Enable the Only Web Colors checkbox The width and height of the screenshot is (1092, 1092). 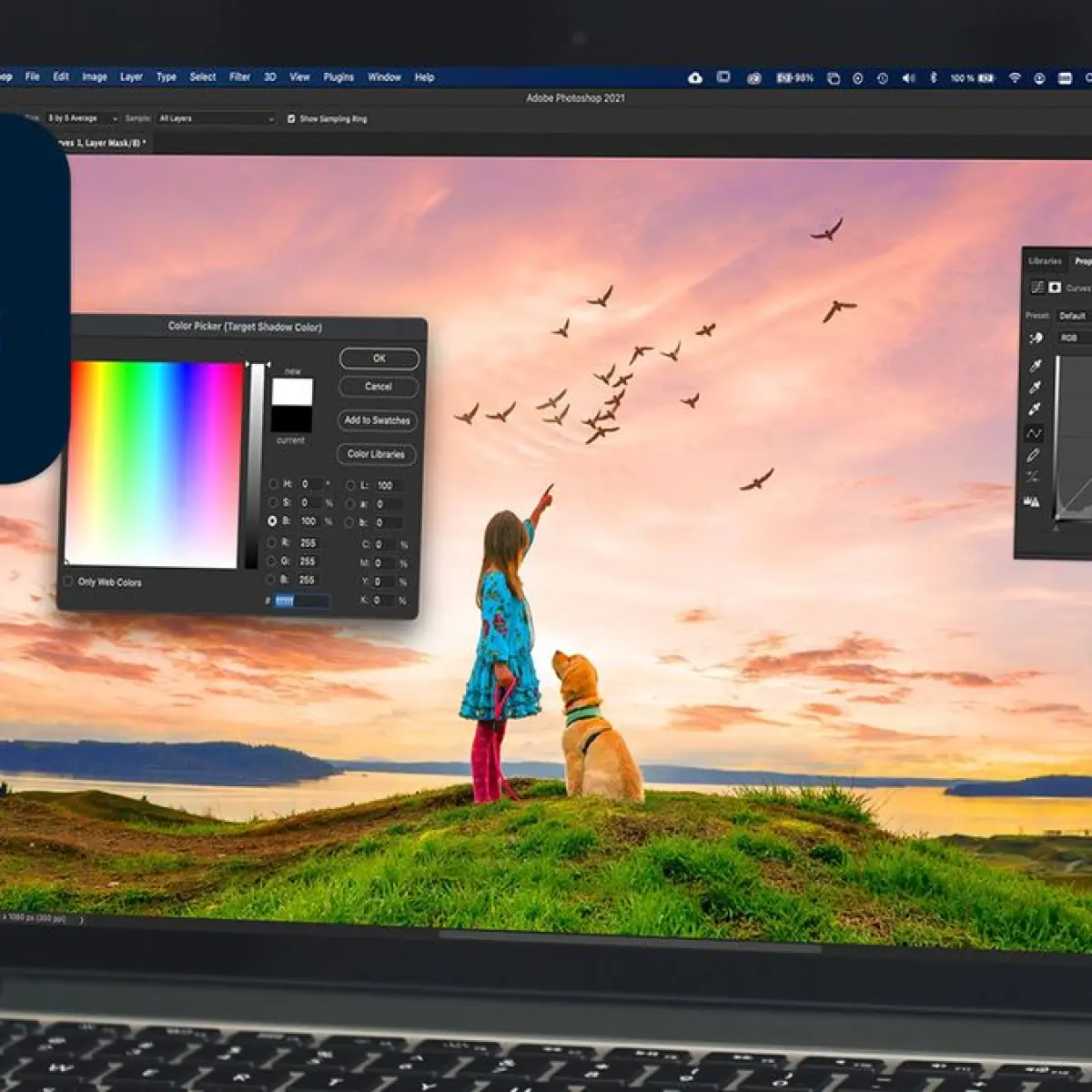tap(68, 581)
